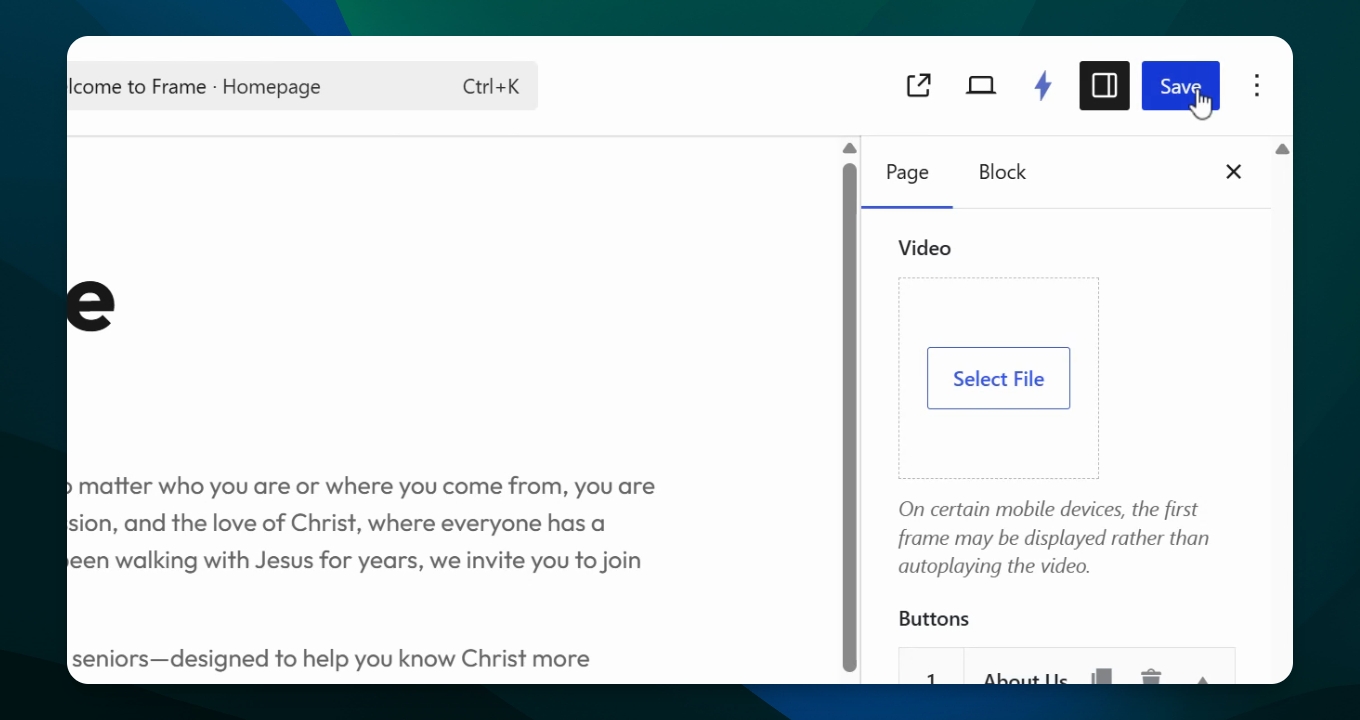Close the settings sidebar with the X

(1233, 172)
